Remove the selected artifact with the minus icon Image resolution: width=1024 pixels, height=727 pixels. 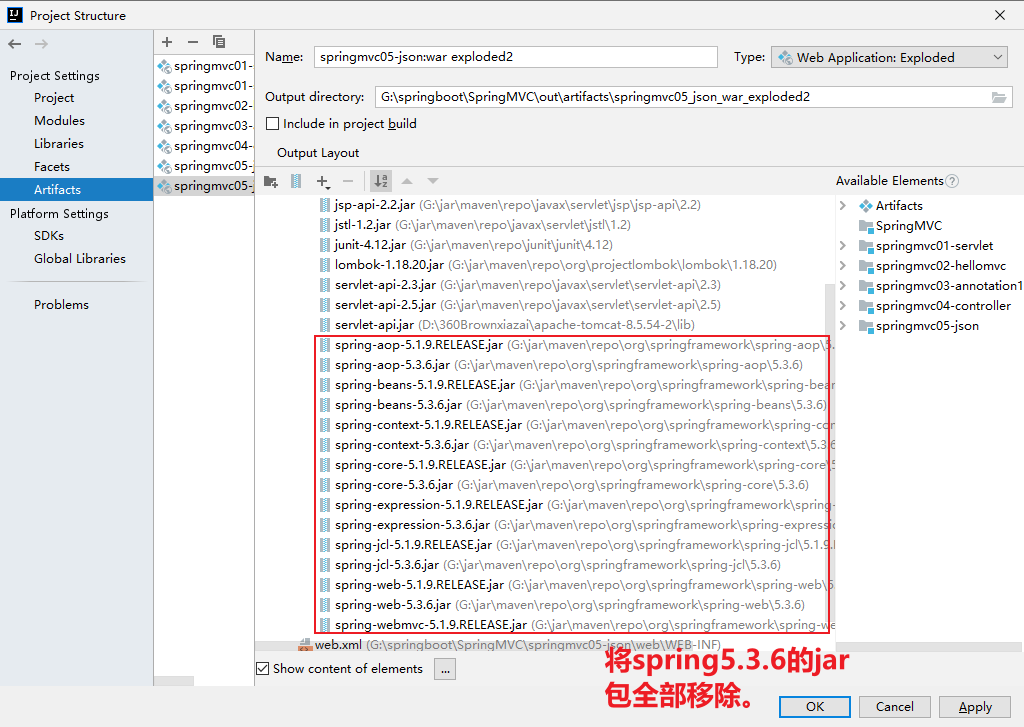click(x=192, y=42)
